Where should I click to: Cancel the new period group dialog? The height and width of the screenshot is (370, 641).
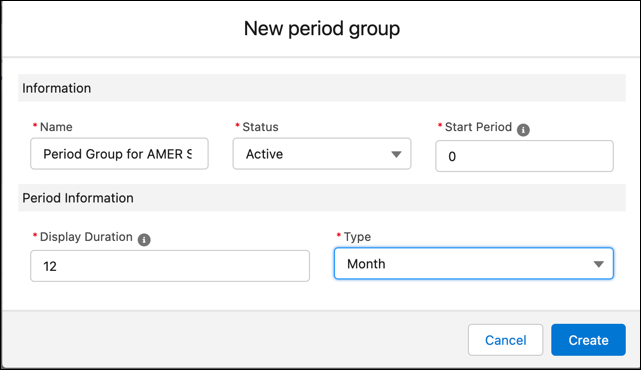[505, 340]
